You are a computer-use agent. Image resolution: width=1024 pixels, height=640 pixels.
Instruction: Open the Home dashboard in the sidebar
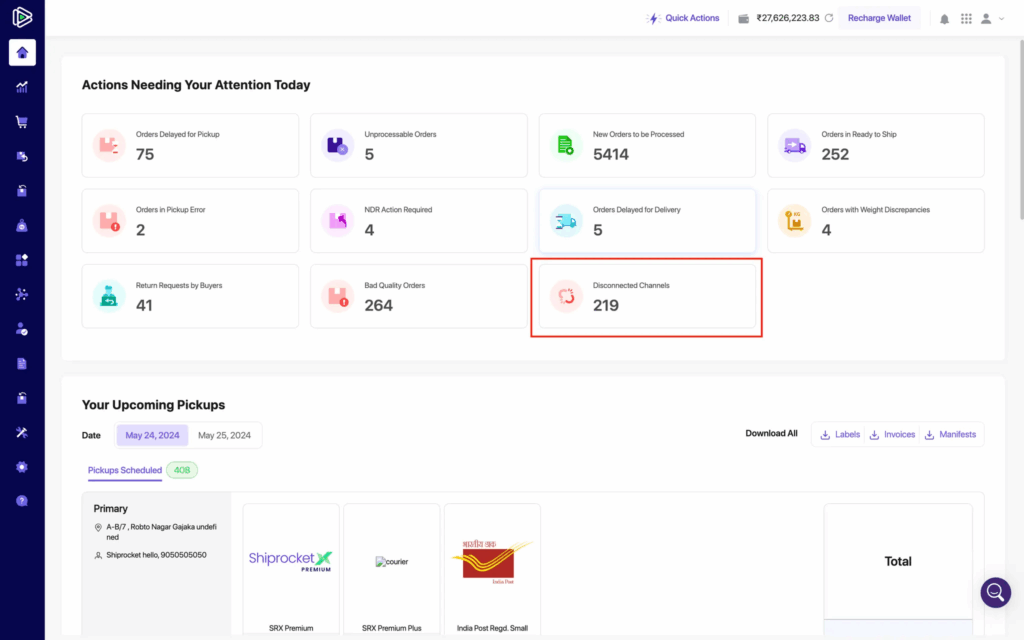click(22, 53)
